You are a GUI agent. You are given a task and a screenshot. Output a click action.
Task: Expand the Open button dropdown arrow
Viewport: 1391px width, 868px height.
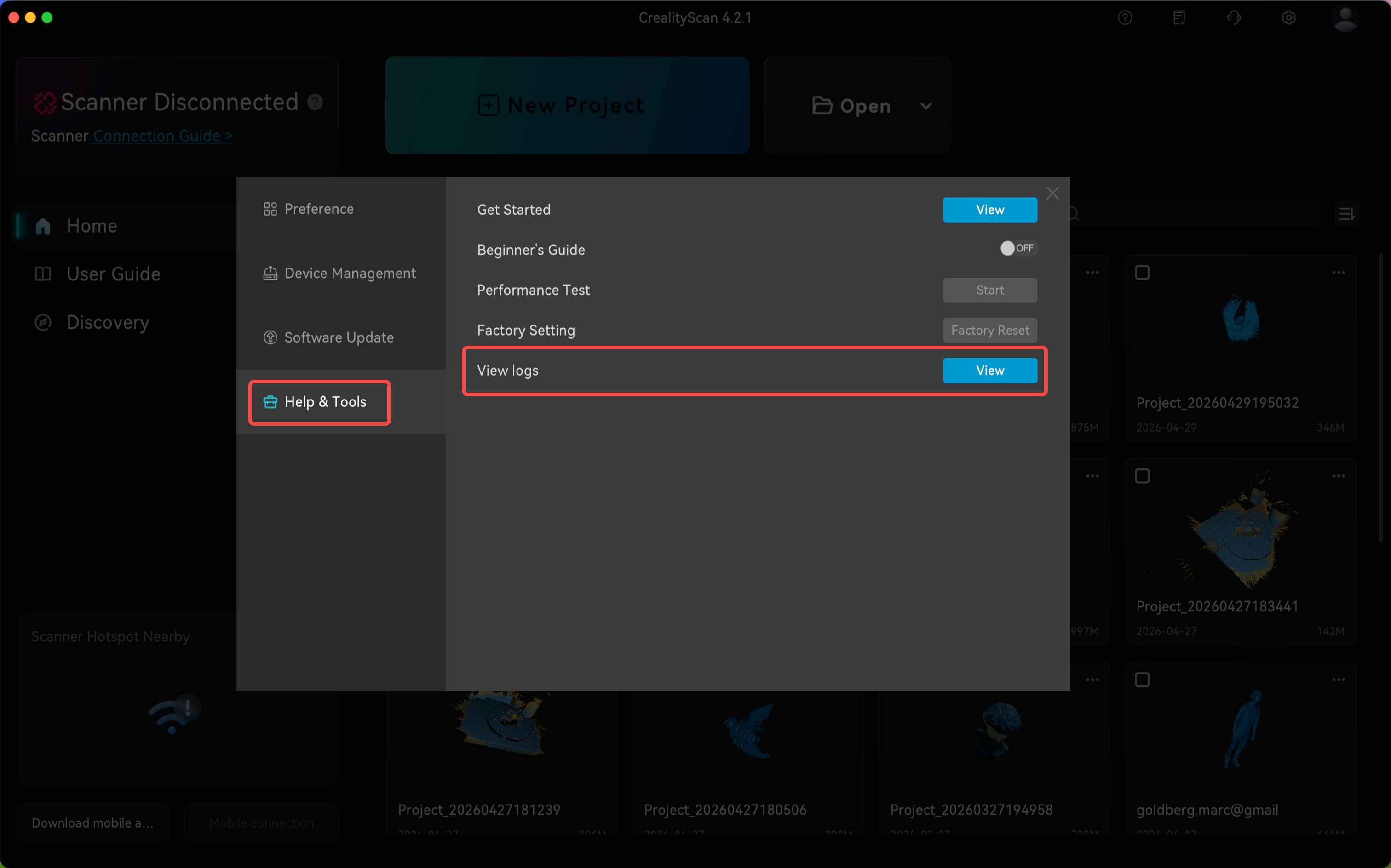[x=926, y=106]
